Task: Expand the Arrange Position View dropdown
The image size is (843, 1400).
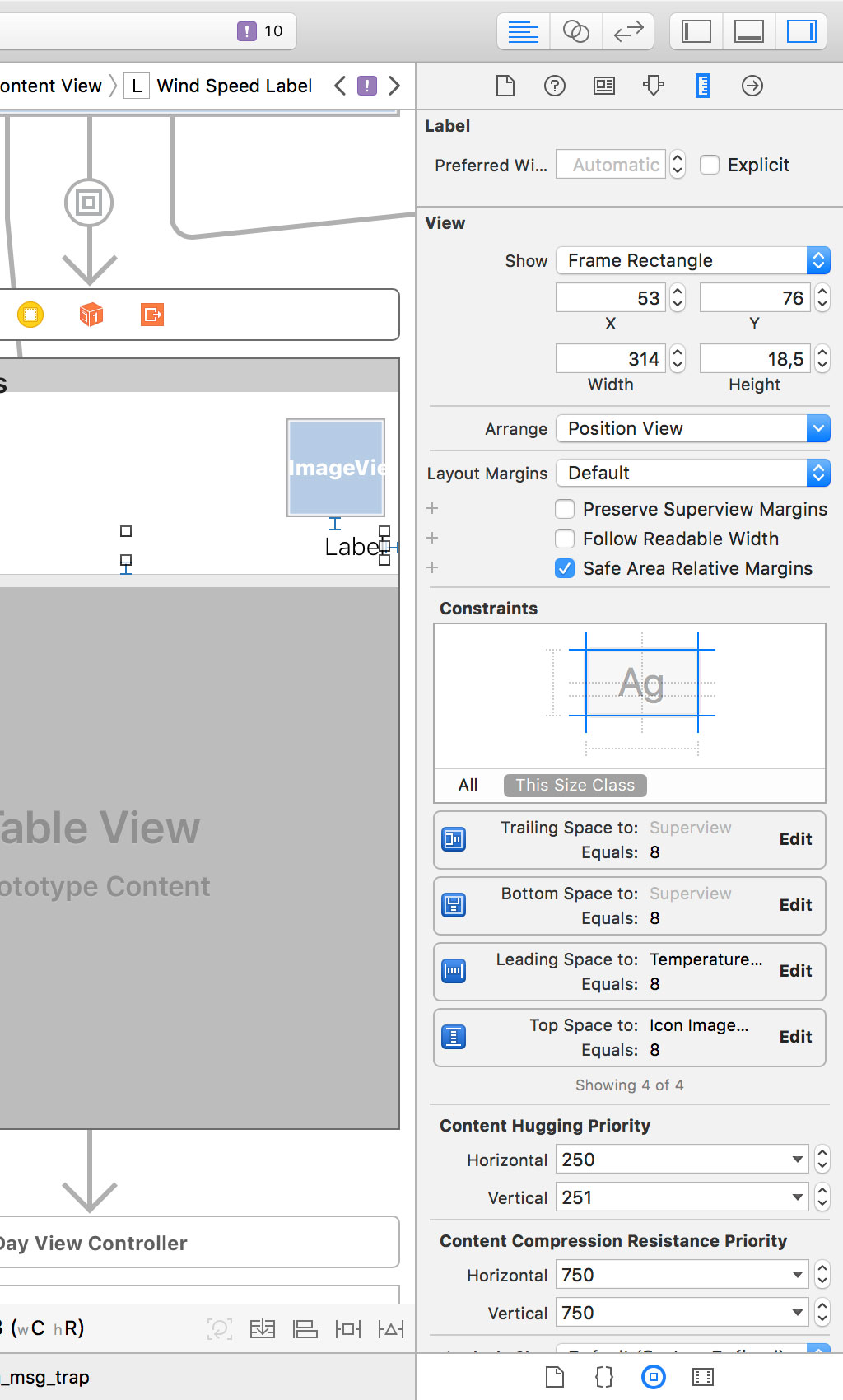Action: click(x=692, y=428)
